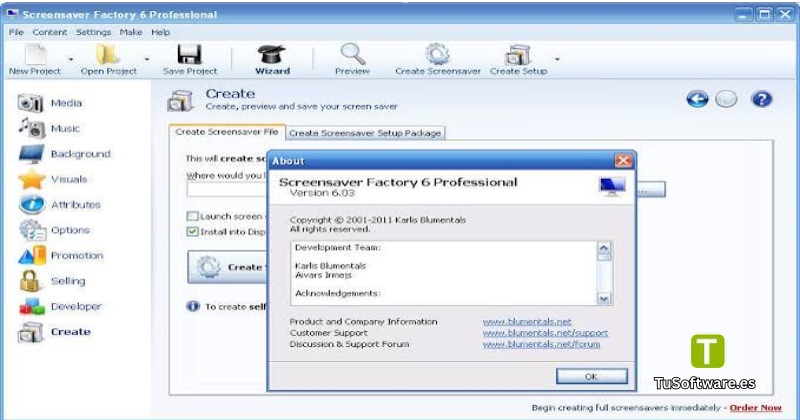
Task: Switch to Create Screensaver File tab
Action: pos(227,132)
